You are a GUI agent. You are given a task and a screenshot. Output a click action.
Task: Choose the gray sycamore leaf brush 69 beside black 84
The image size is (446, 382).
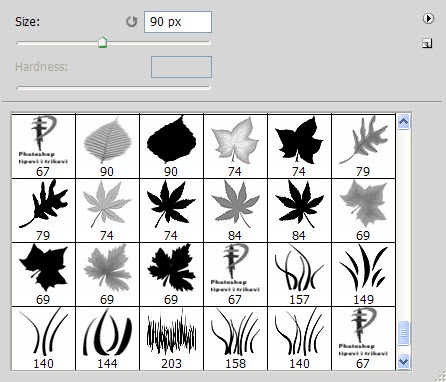click(x=363, y=210)
